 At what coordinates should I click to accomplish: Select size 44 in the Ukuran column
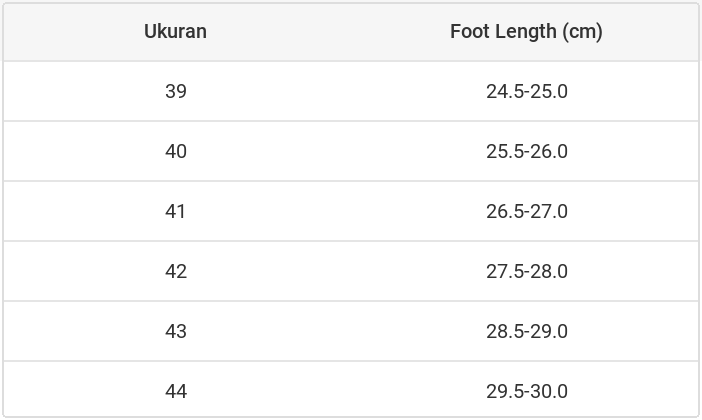click(x=176, y=391)
